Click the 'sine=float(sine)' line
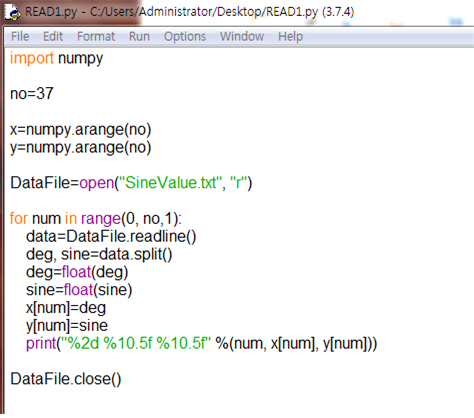Image resolution: width=474 pixels, height=418 pixels. 79,290
